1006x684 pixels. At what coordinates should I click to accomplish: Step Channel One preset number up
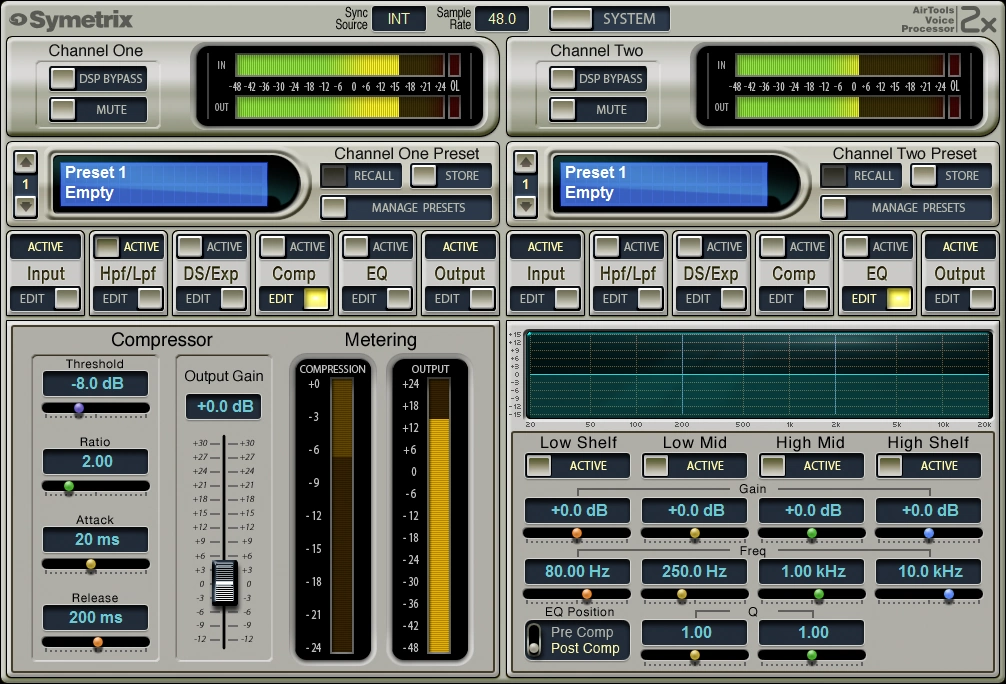tap(26, 162)
